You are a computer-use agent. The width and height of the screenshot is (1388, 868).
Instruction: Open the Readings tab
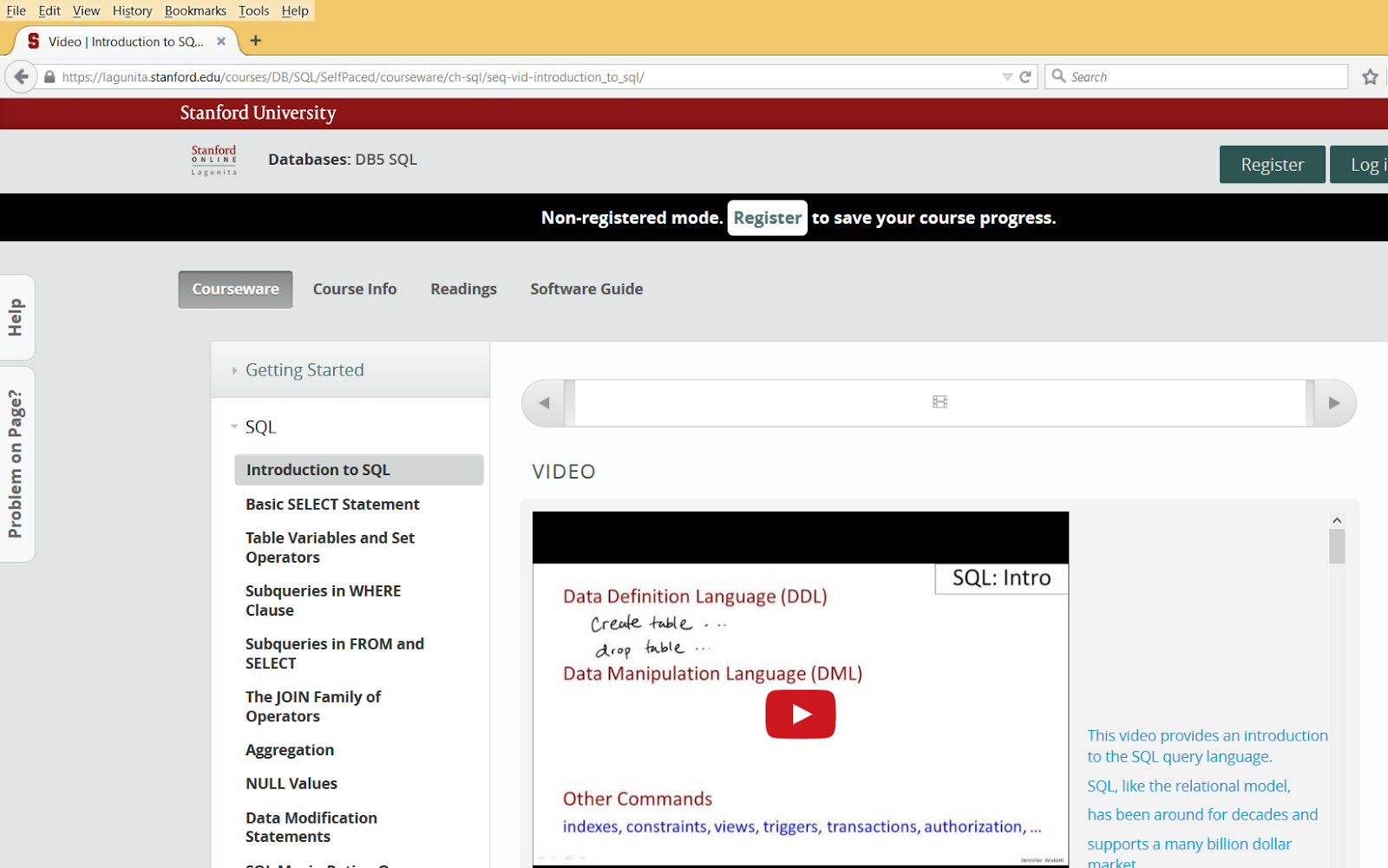tap(463, 289)
